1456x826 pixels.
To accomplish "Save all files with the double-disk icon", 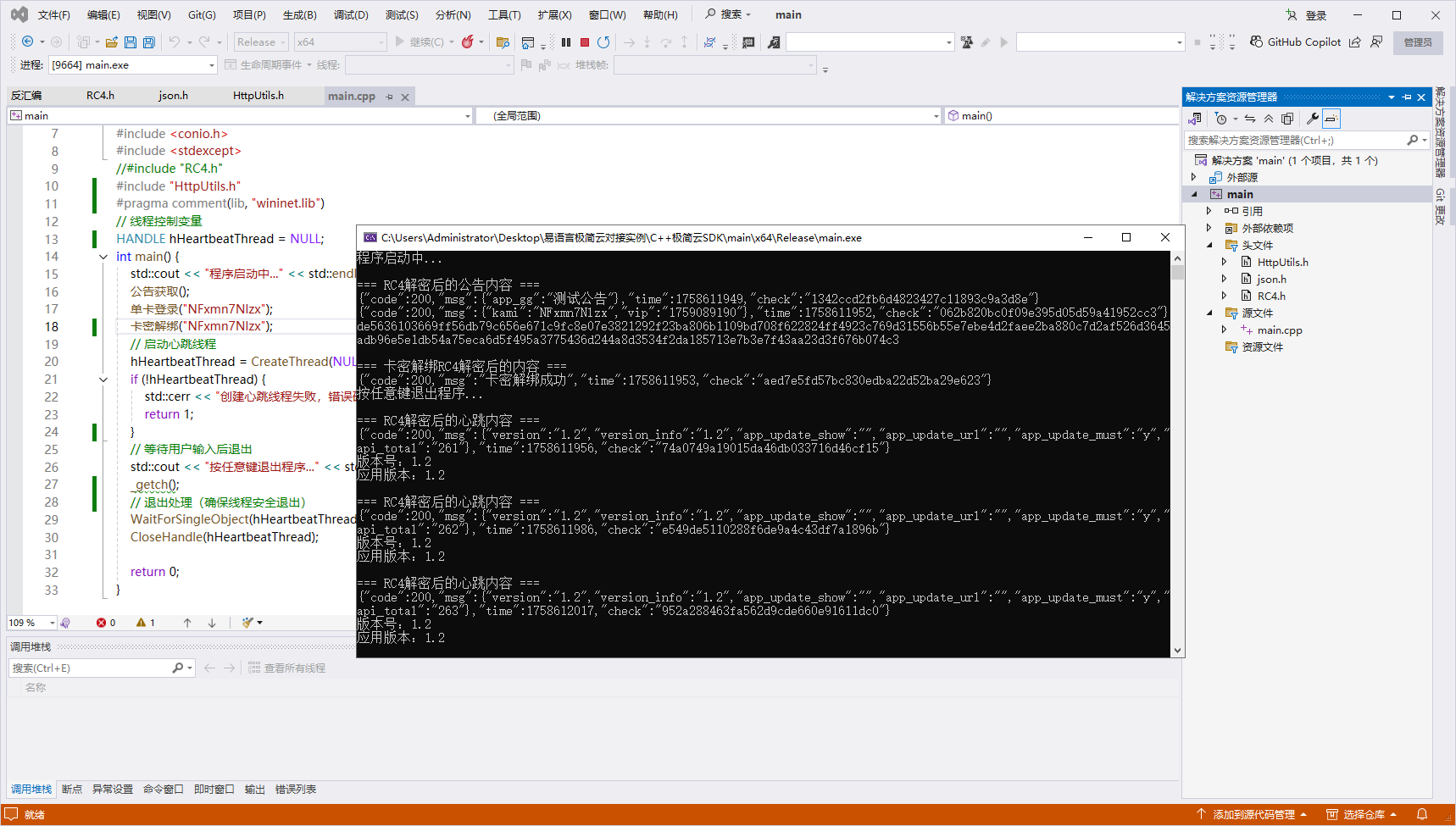I will coord(149,42).
